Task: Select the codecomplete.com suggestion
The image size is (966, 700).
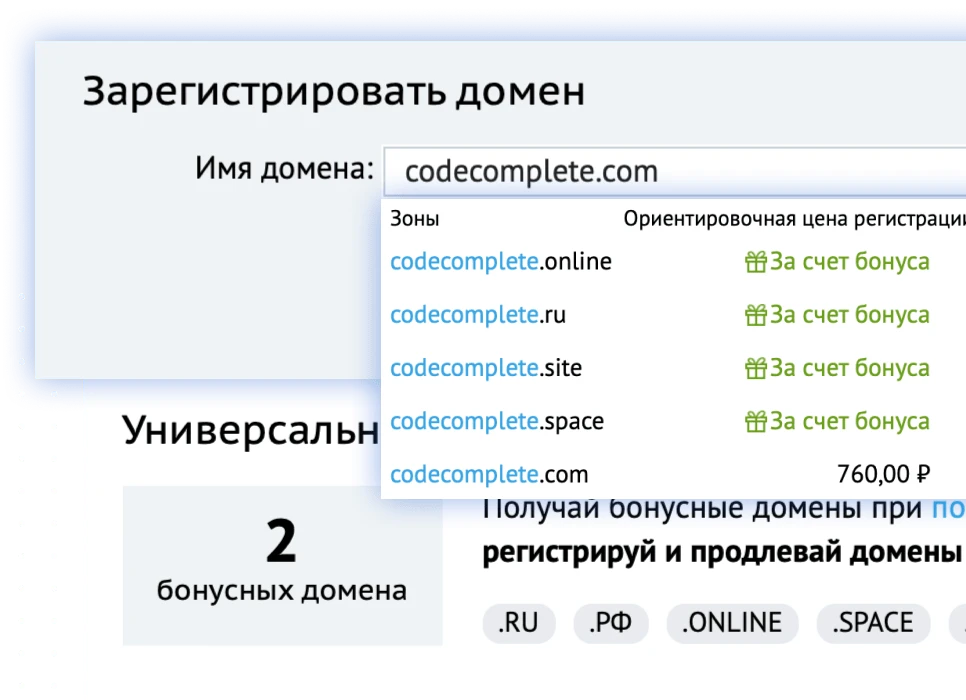Action: [x=490, y=474]
